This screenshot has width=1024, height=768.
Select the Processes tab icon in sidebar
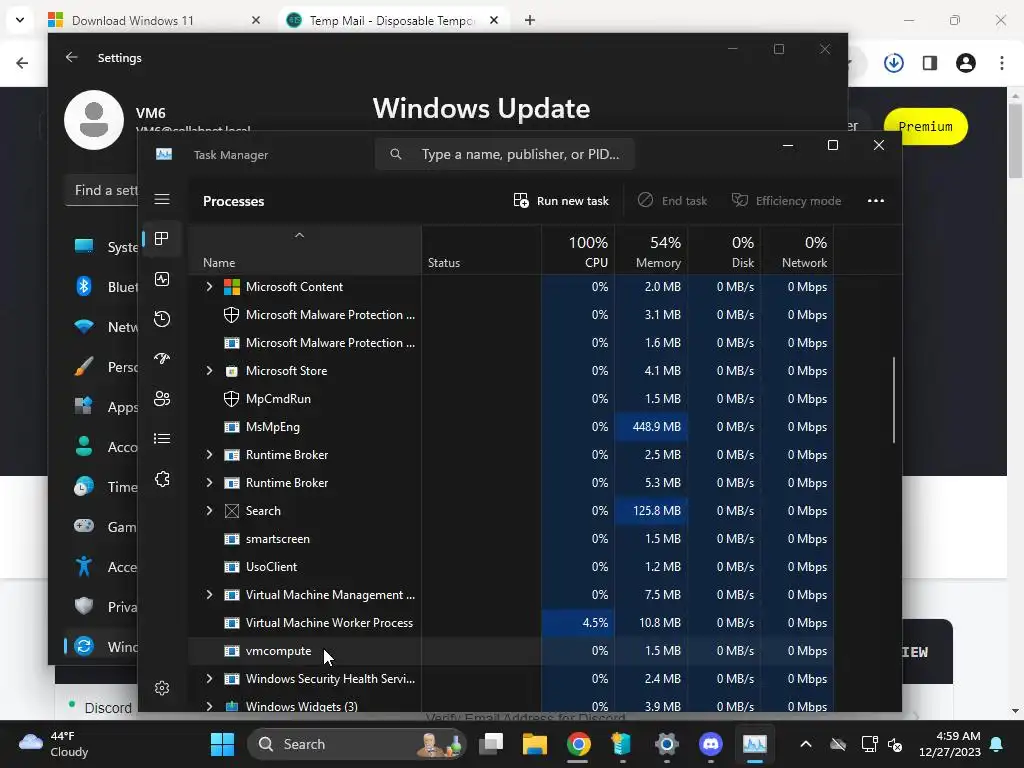pos(162,239)
